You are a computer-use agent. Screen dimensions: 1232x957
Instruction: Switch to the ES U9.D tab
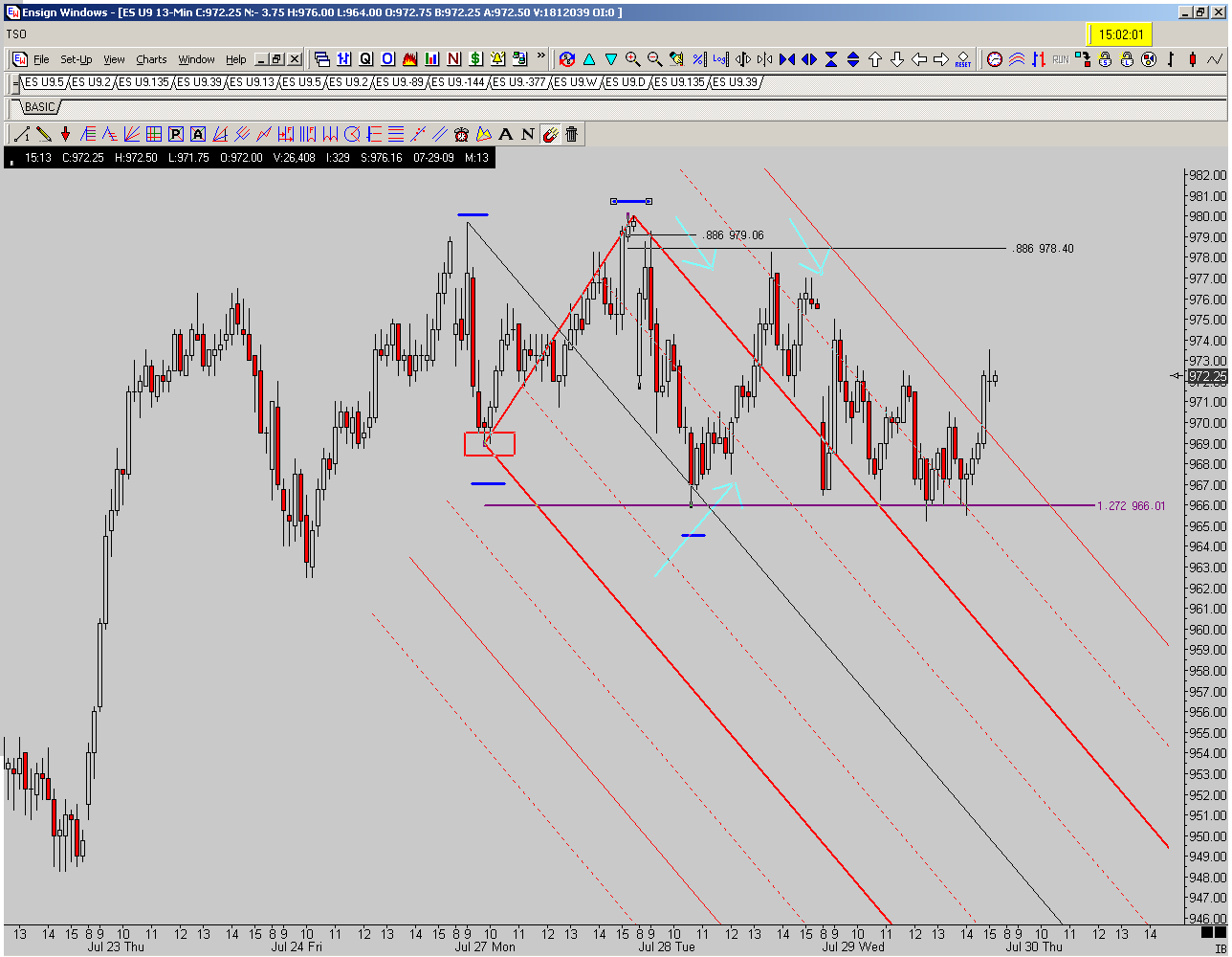pyautogui.click(x=627, y=82)
